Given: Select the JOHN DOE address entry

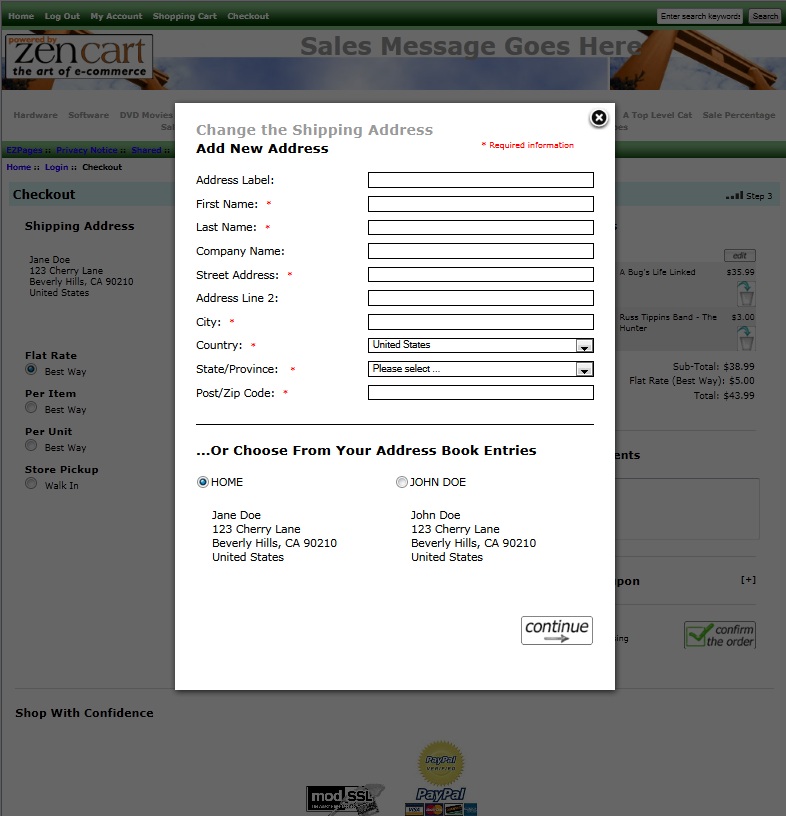Looking at the screenshot, I should pos(402,482).
